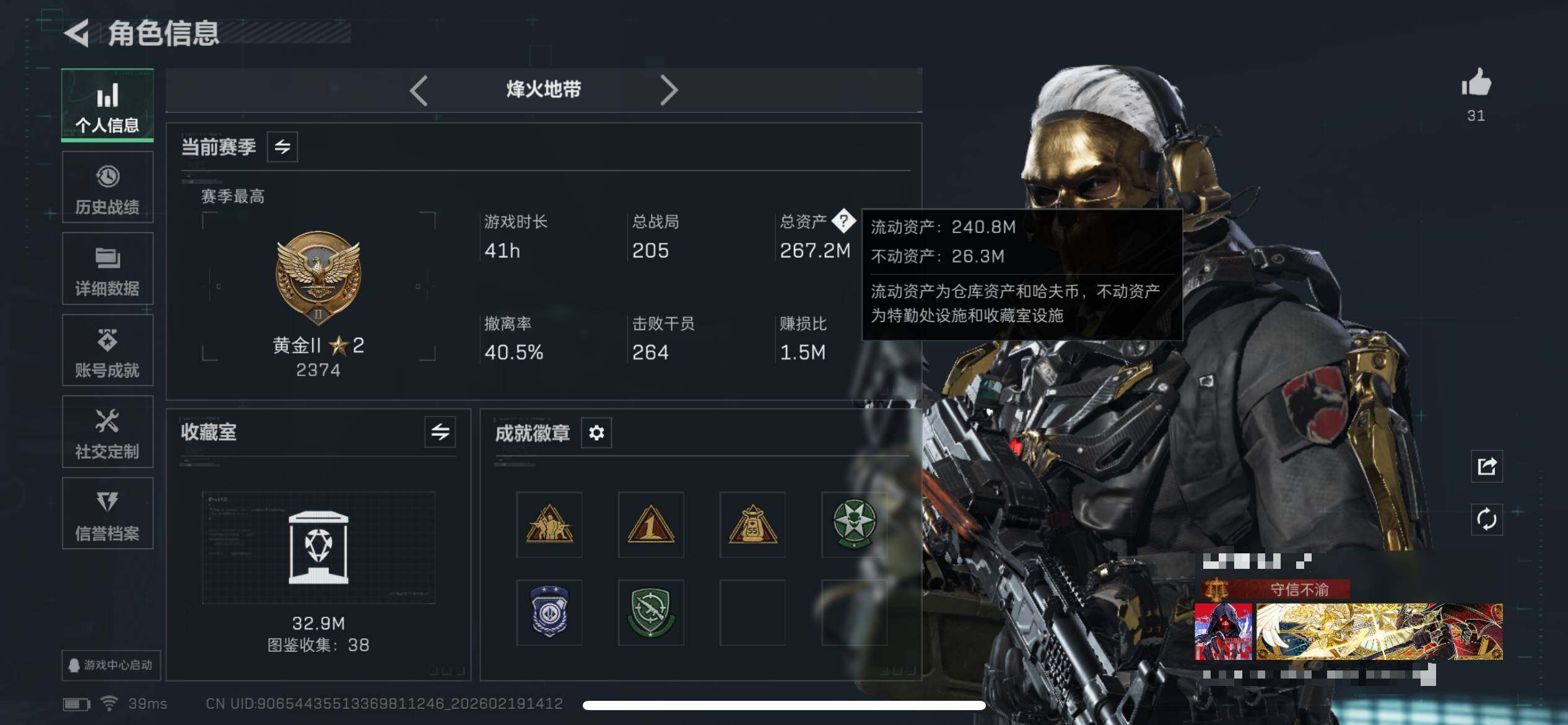Open the 社交定制 tab

(x=108, y=432)
